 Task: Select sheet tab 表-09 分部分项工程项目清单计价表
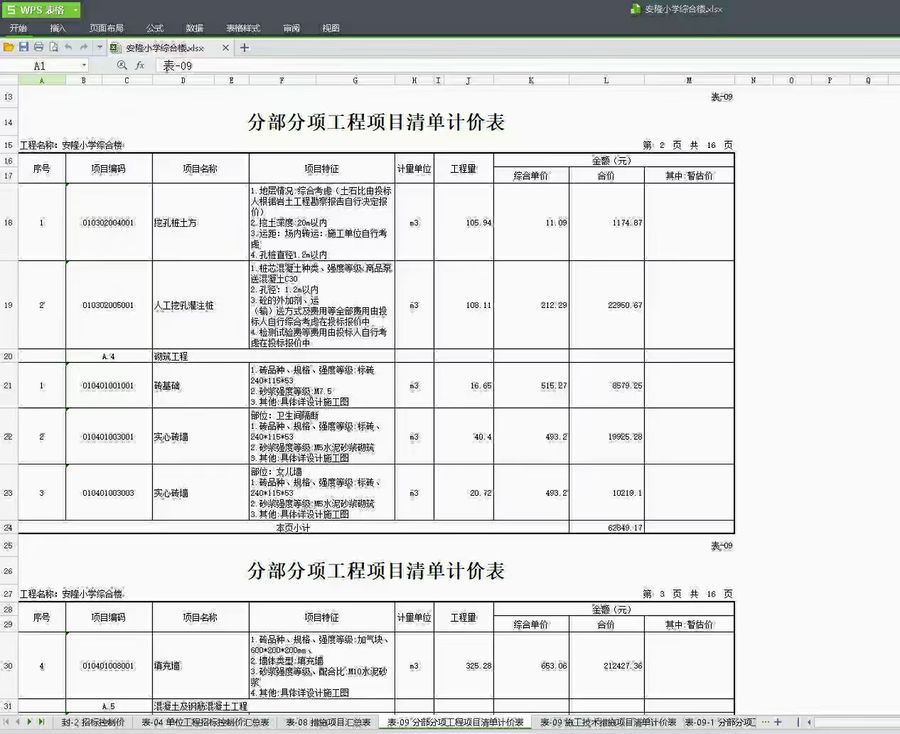[x=455, y=722]
